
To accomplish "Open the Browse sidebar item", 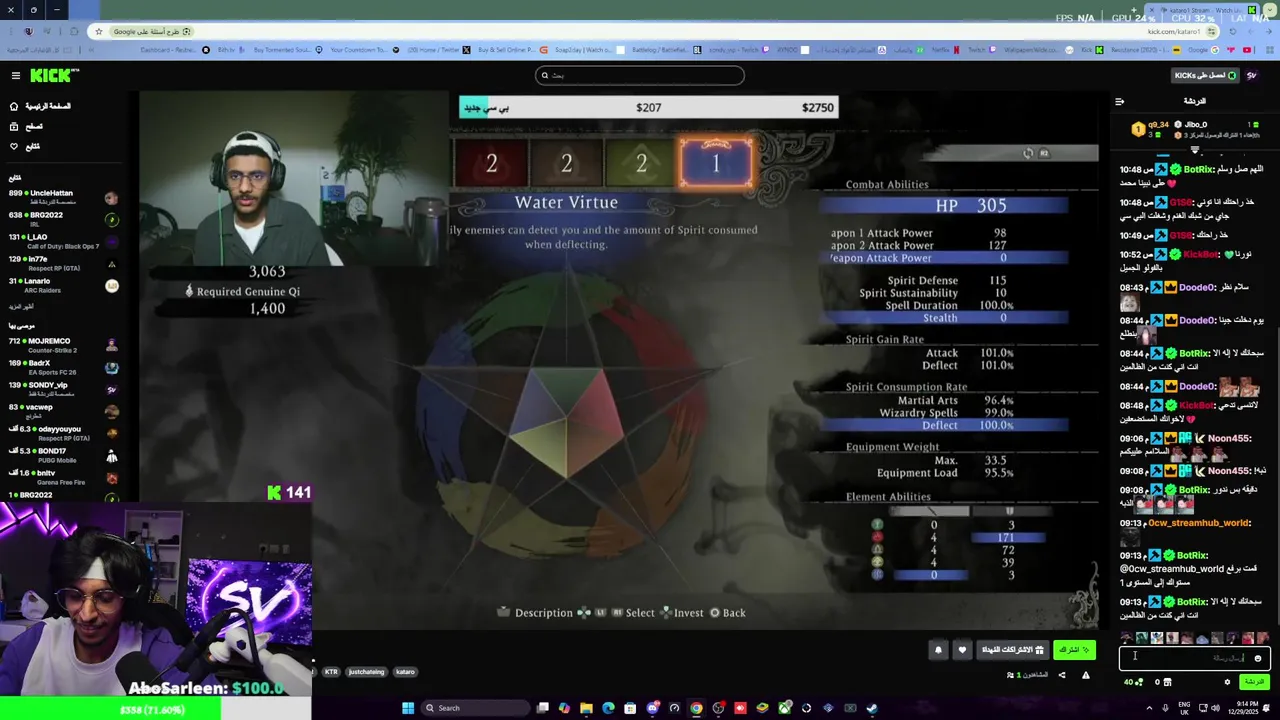I will (x=26, y=126).
